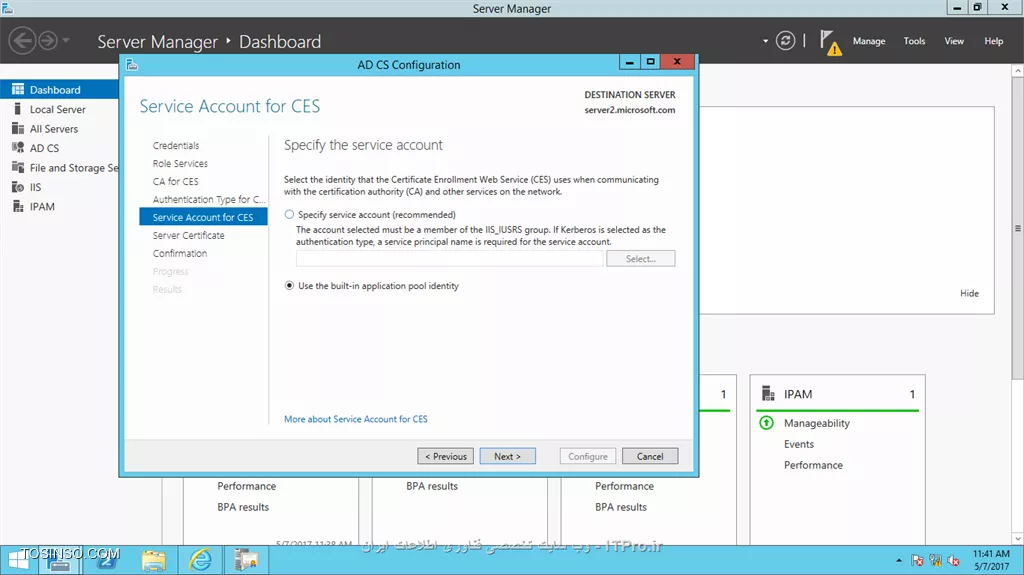Image resolution: width=1024 pixels, height=575 pixels.
Task: Click the IPAM tile header icon
Action: pyautogui.click(x=768, y=394)
